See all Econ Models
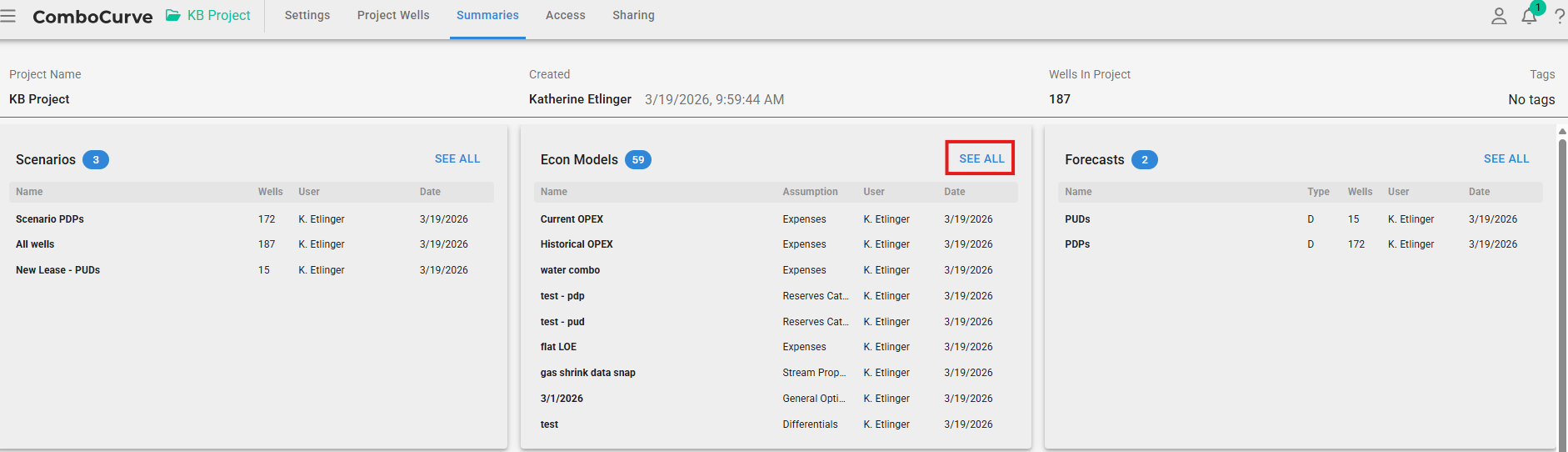The height and width of the screenshot is (452, 1568). 981,158
